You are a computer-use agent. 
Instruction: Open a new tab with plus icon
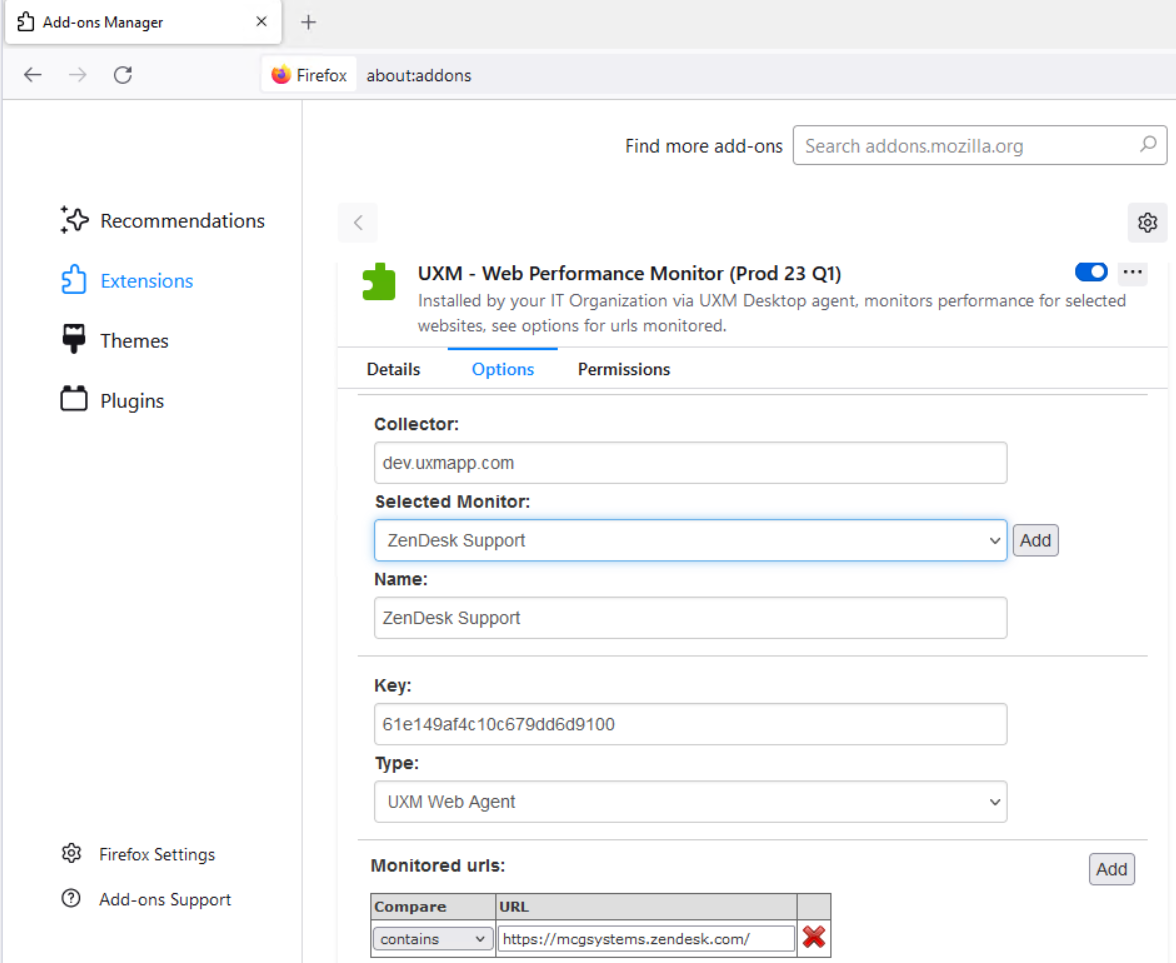tap(309, 22)
